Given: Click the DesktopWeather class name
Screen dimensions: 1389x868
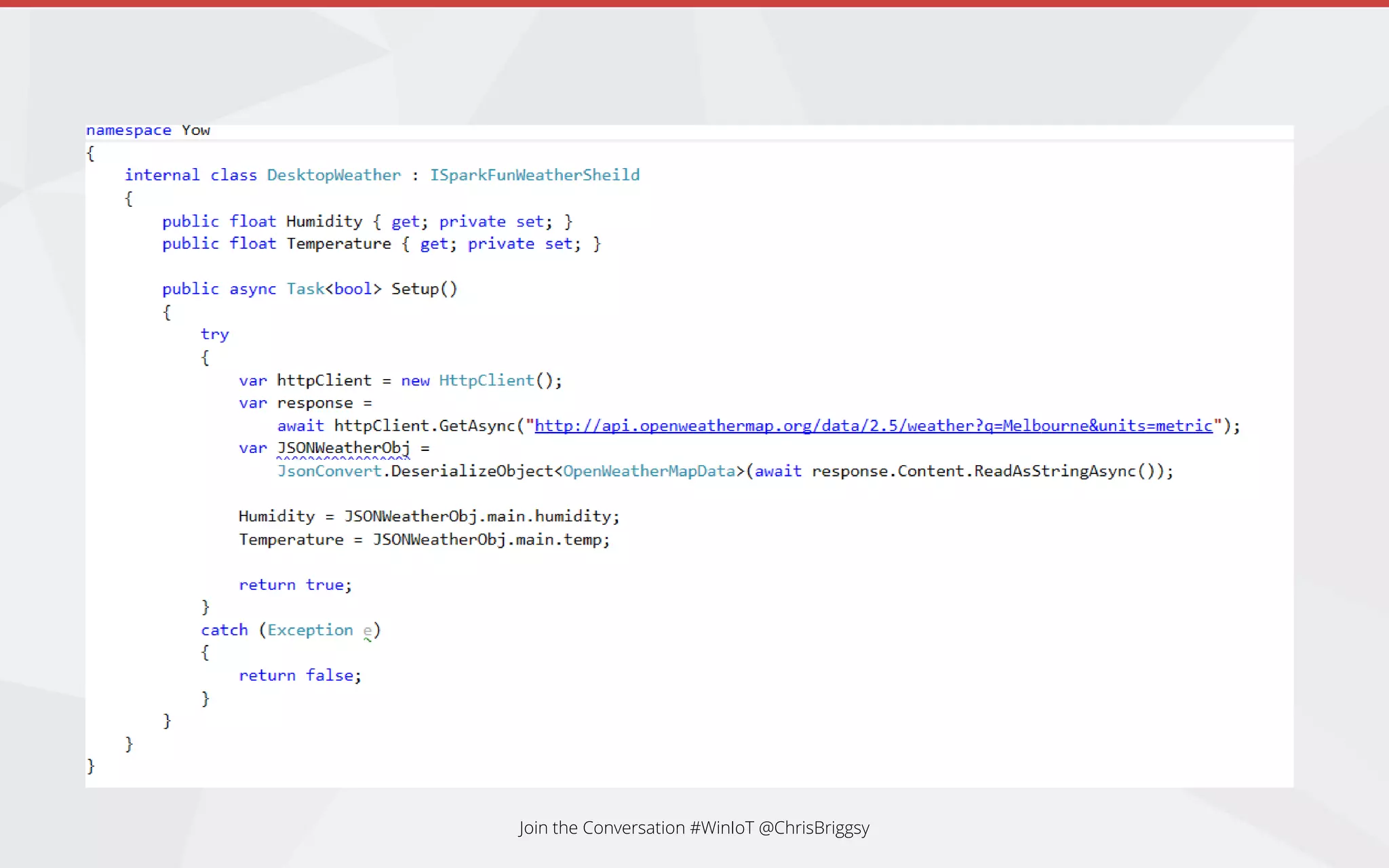Looking at the screenshot, I should (333, 175).
